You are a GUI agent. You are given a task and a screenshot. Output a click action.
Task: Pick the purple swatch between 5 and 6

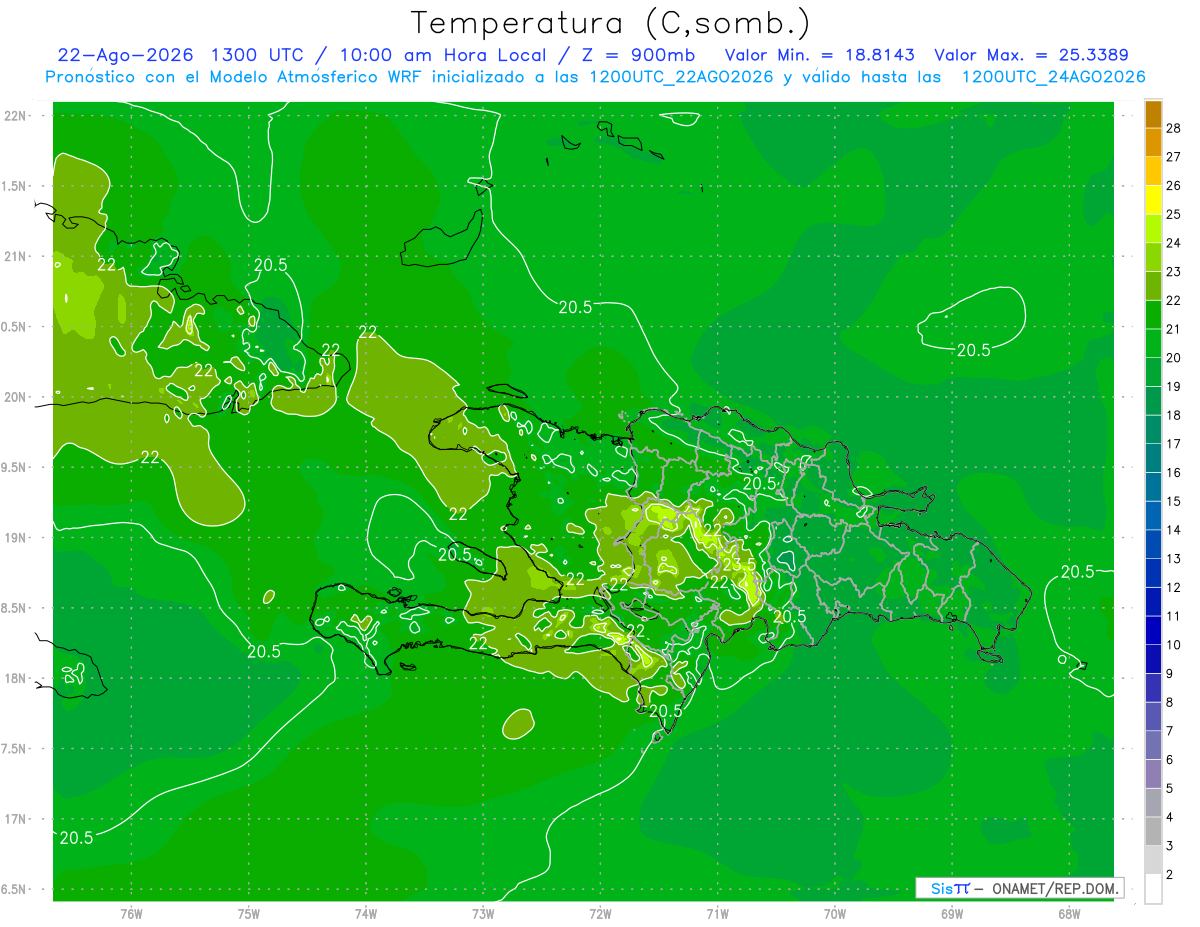pos(1154,774)
